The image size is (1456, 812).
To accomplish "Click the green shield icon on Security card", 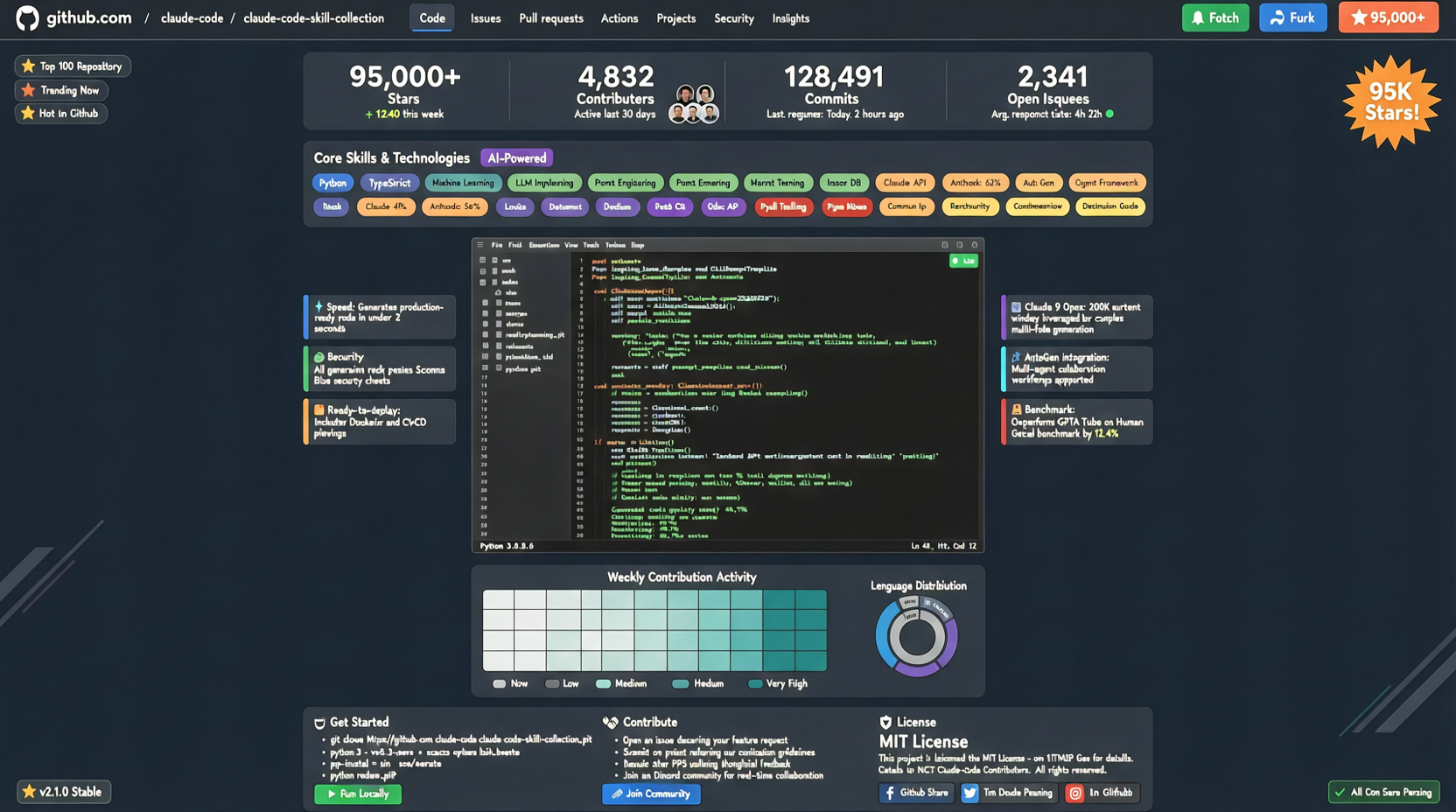I will (319, 357).
